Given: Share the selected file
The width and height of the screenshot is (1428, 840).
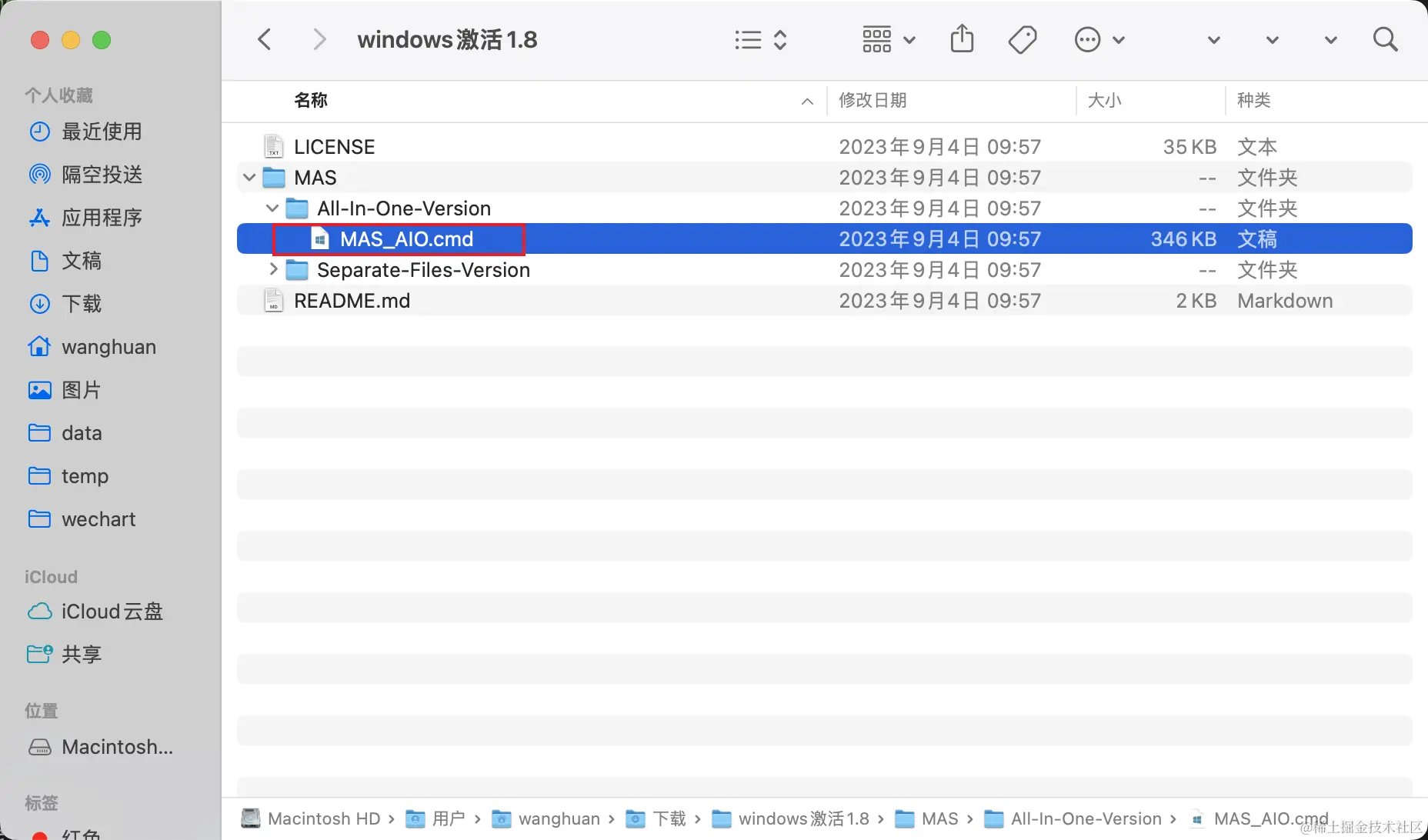Looking at the screenshot, I should (962, 39).
